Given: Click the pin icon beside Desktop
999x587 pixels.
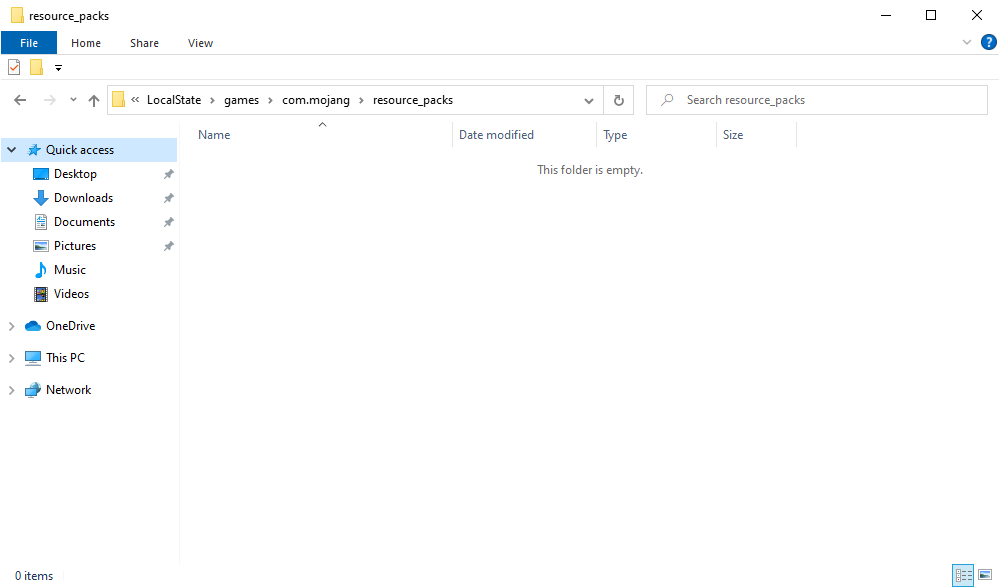Looking at the screenshot, I should pyautogui.click(x=168, y=174).
